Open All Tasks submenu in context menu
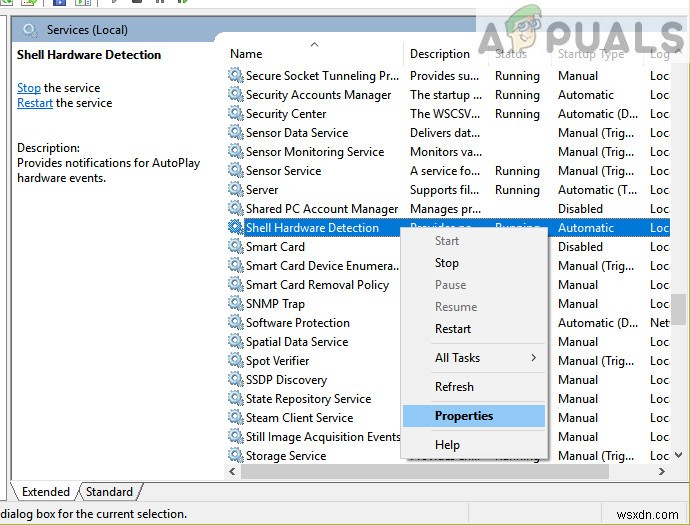This screenshot has width=690, height=525. coord(474,358)
